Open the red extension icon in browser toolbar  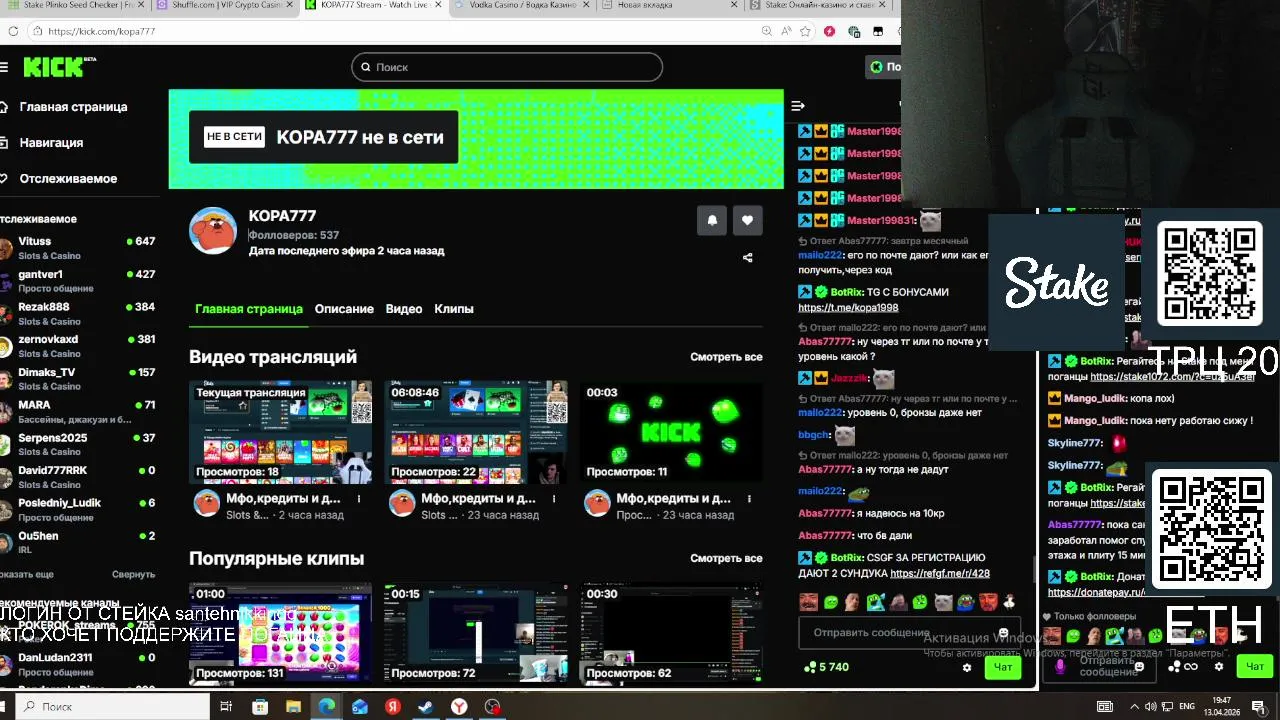click(x=829, y=31)
